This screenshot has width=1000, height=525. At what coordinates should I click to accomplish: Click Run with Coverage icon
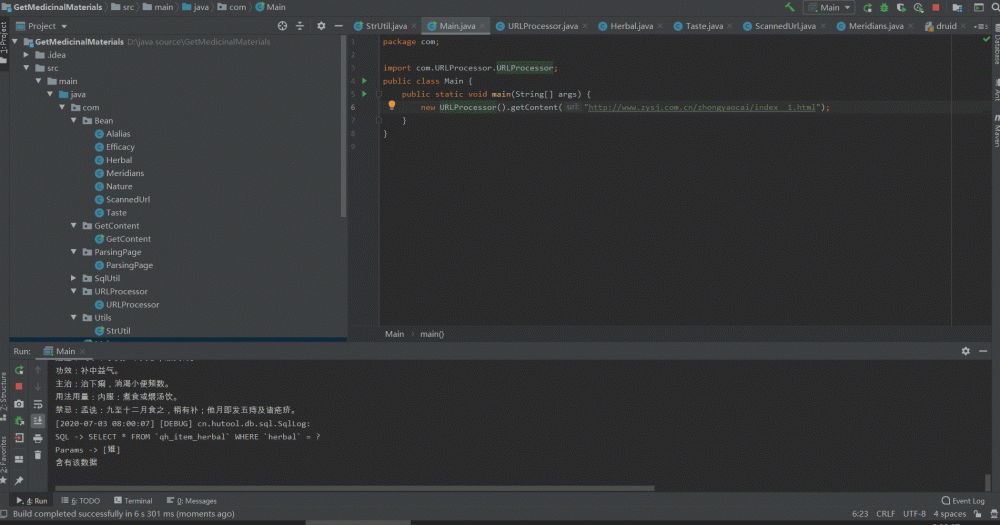pos(900,7)
